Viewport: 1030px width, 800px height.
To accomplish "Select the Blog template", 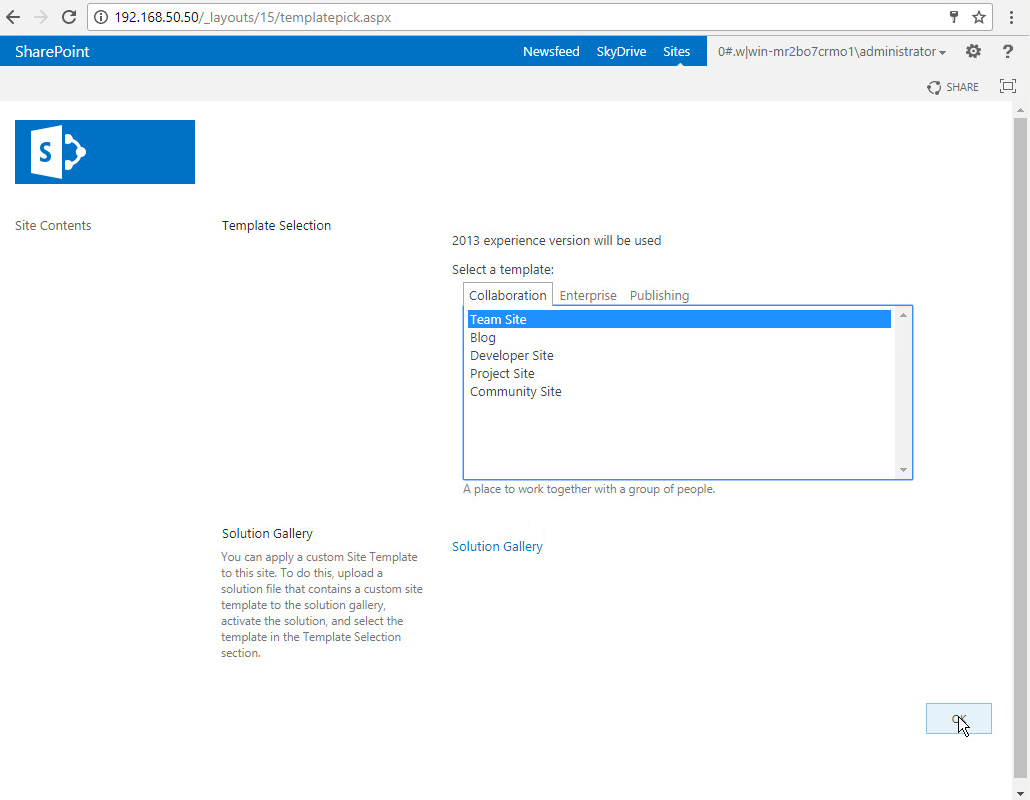I will 483,338.
